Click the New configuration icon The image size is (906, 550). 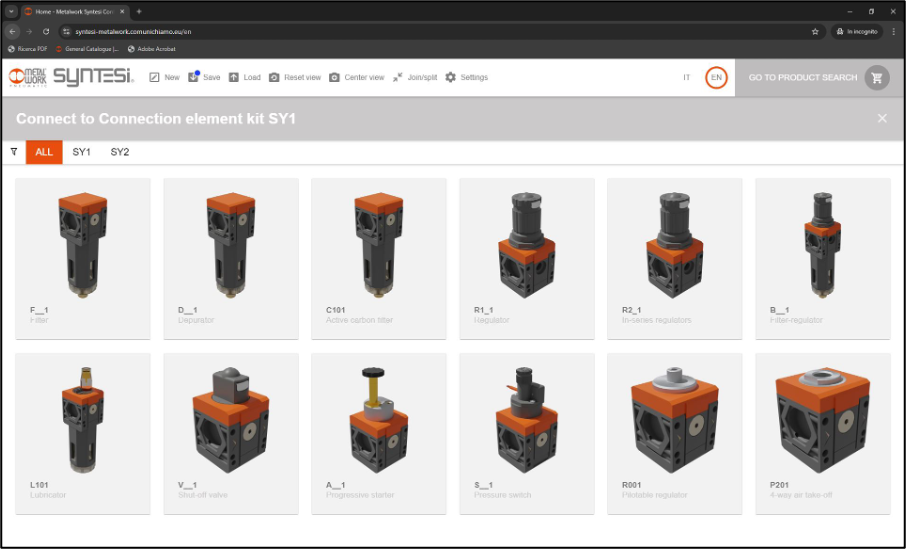point(154,77)
